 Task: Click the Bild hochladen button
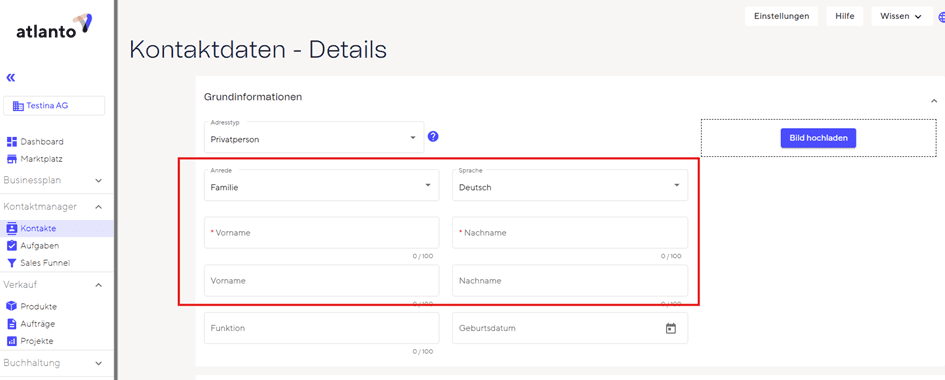point(818,138)
